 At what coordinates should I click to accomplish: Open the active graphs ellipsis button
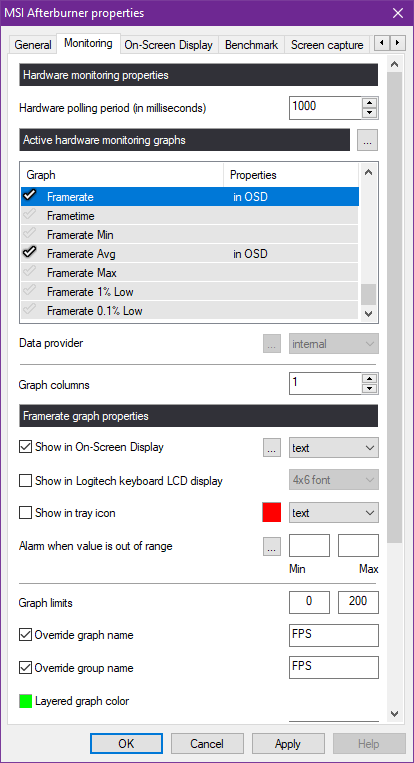pos(367,140)
